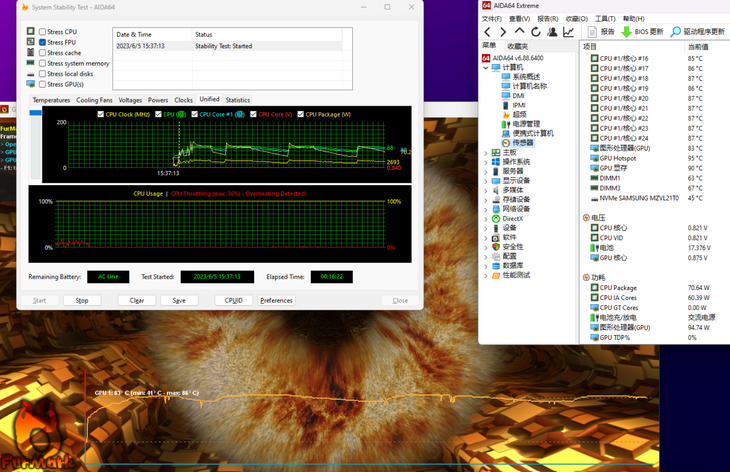The image size is (730, 472).
Task: Click the person icon in AIDA64 toolbar
Action: coord(552,32)
